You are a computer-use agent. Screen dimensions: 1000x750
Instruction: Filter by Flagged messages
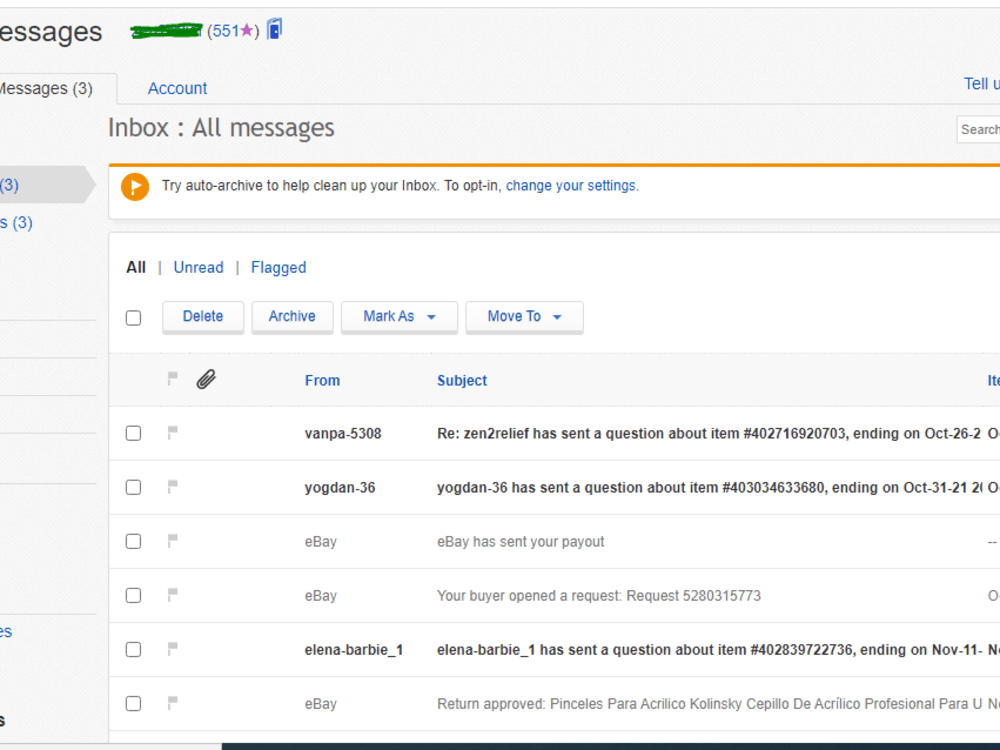[278, 268]
